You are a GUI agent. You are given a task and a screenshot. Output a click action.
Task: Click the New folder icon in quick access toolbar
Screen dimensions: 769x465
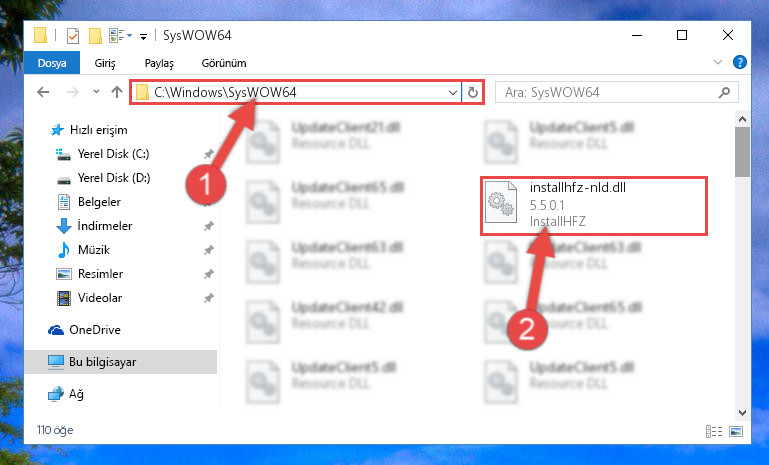tap(95, 36)
